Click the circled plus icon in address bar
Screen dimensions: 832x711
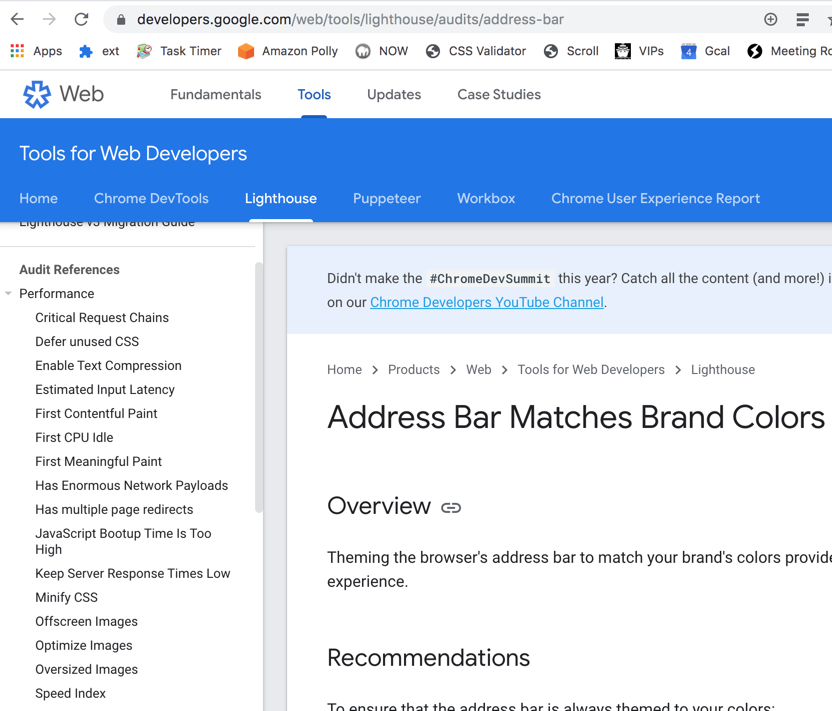[770, 20]
